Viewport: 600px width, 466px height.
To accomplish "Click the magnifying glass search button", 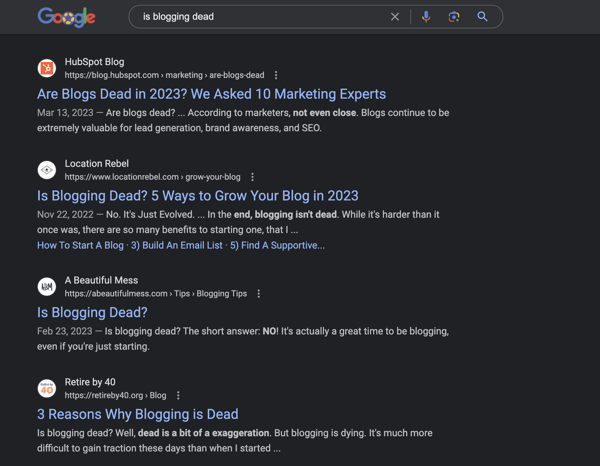I will coord(482,16).
